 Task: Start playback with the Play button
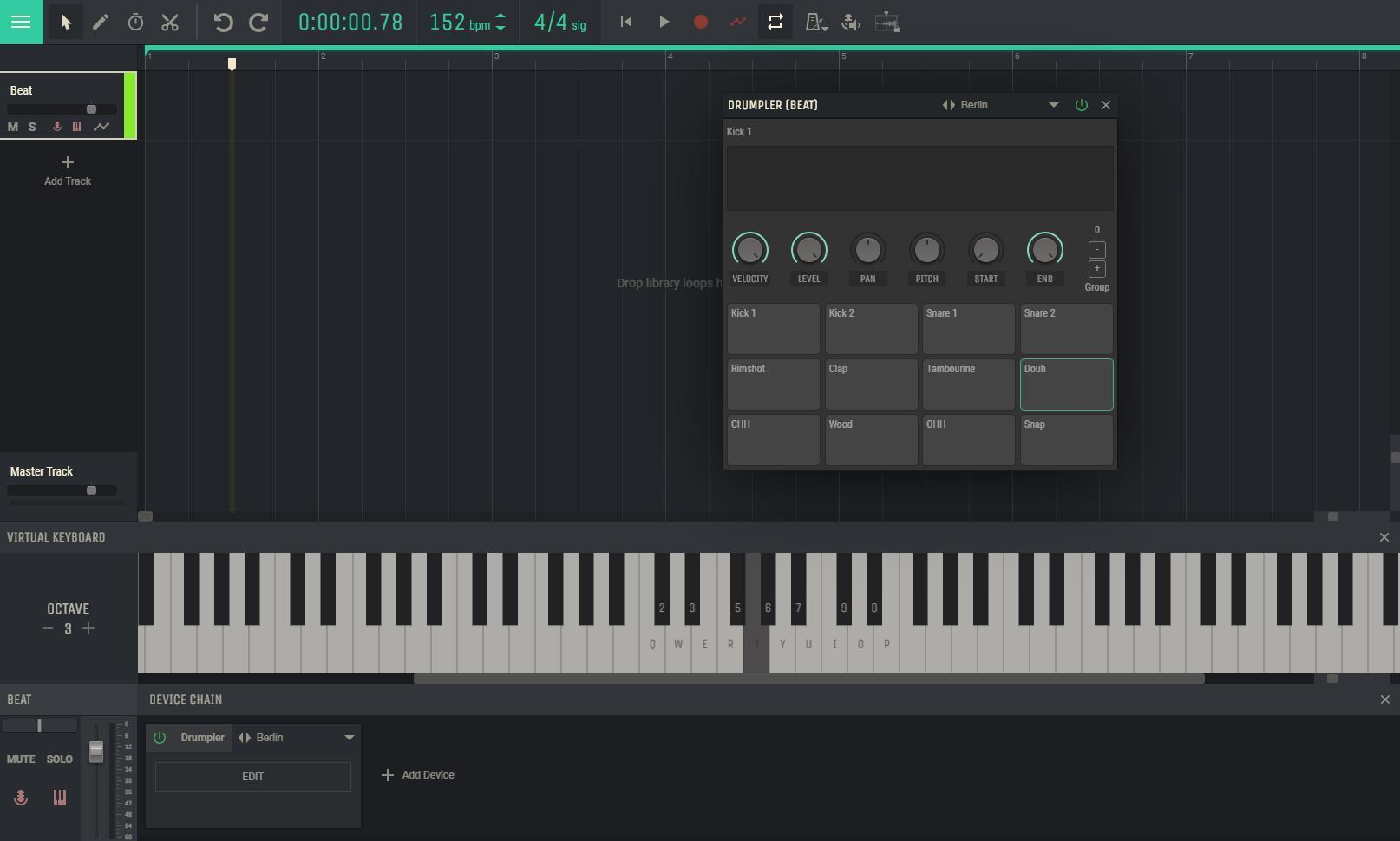[x=663, y=22]
